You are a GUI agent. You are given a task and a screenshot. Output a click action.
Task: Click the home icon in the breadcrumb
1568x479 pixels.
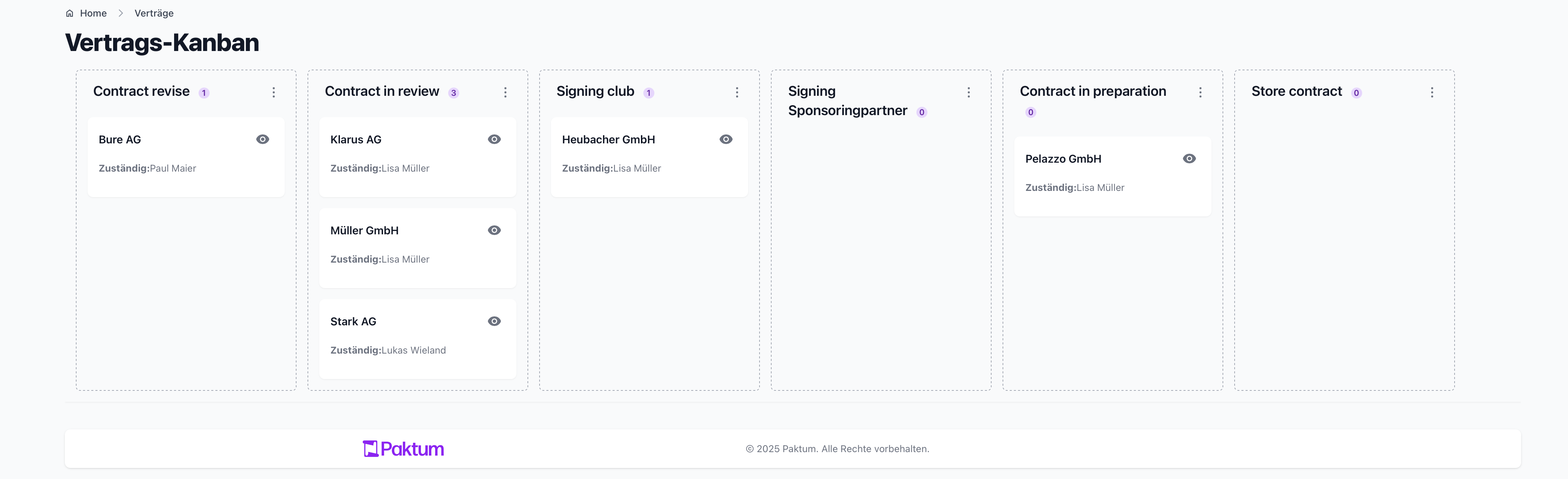pyautogui.click(x=69, y=13)
